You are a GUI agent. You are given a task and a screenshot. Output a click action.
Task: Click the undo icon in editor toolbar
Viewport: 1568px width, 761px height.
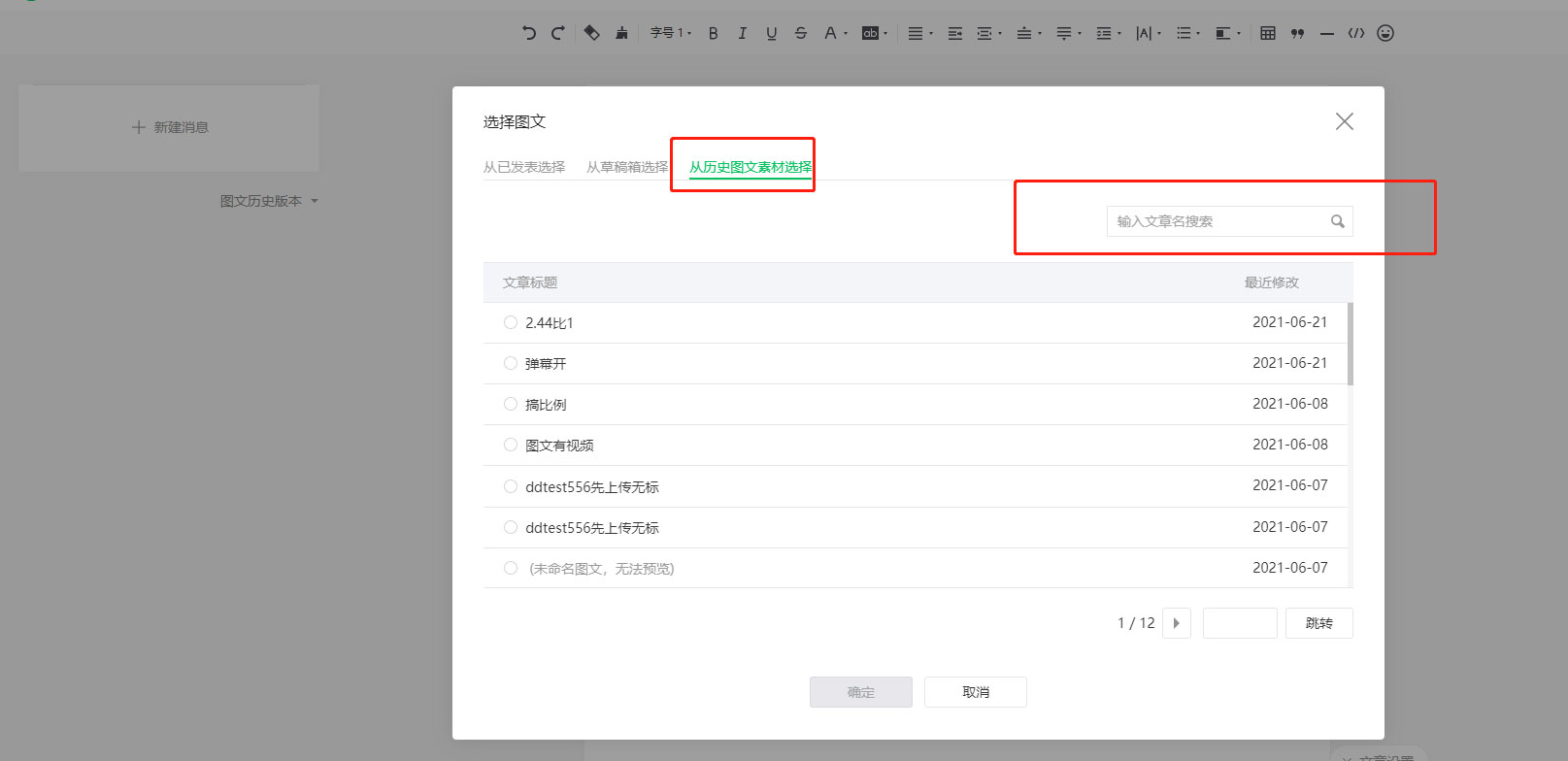[x=528, y=33]
